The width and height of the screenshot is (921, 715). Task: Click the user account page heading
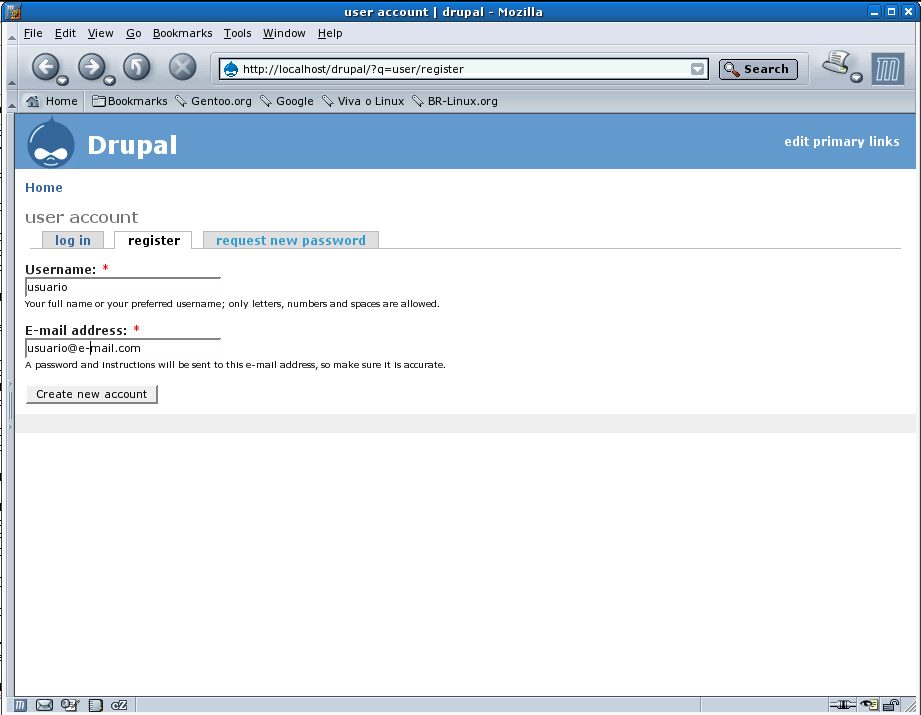tap(82, 217)
